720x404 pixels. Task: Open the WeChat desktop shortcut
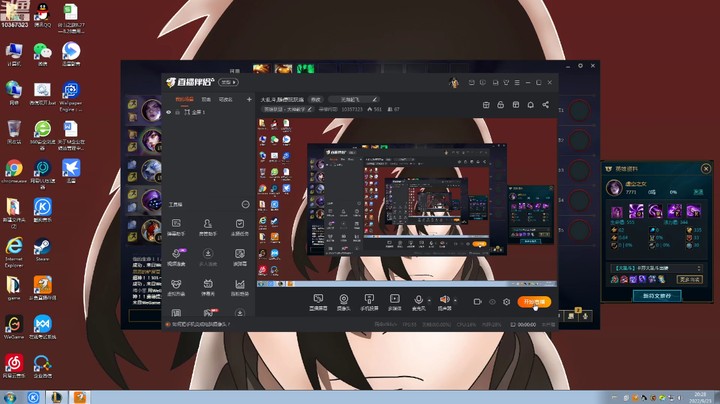(42, 54)
